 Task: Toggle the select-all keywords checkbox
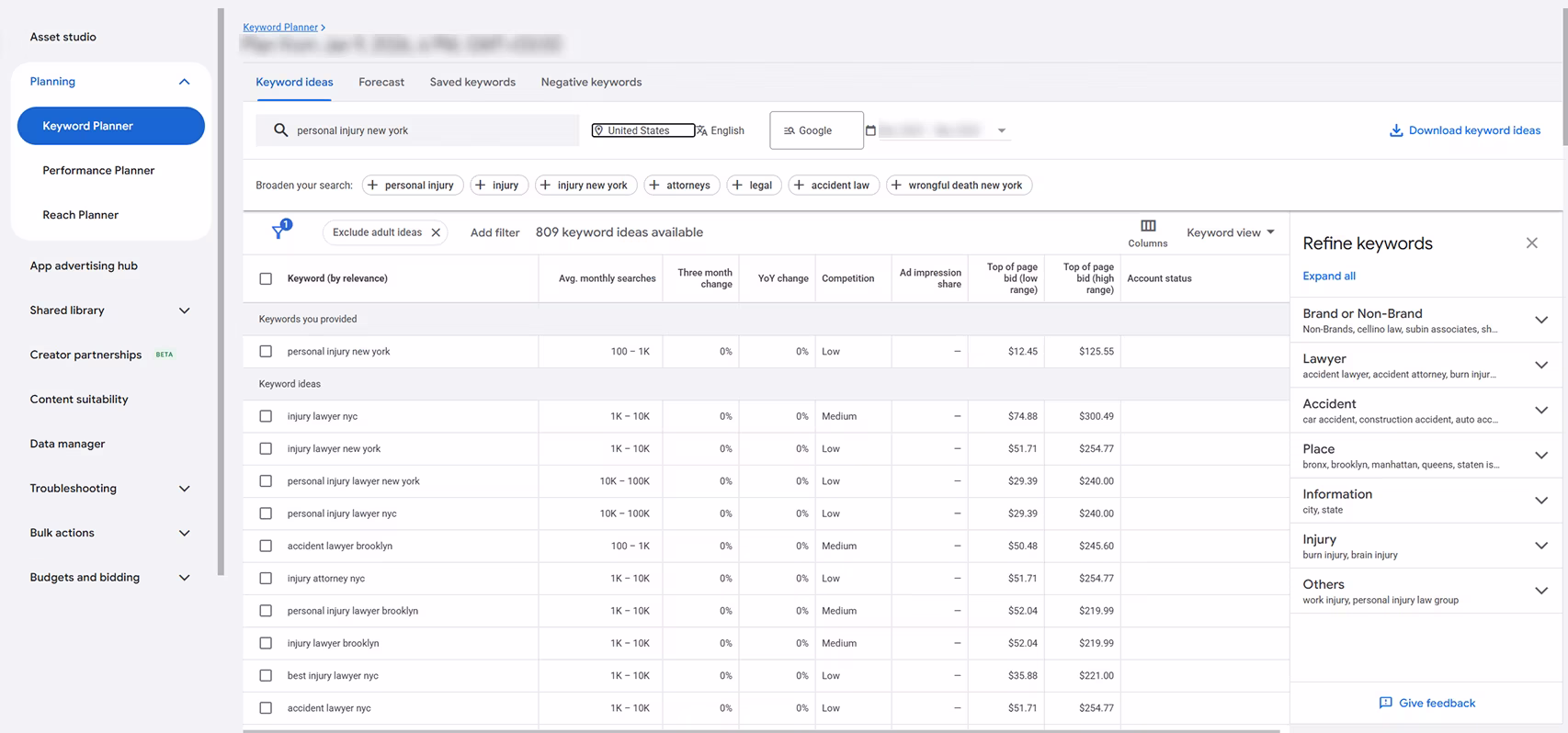[266, 278]
